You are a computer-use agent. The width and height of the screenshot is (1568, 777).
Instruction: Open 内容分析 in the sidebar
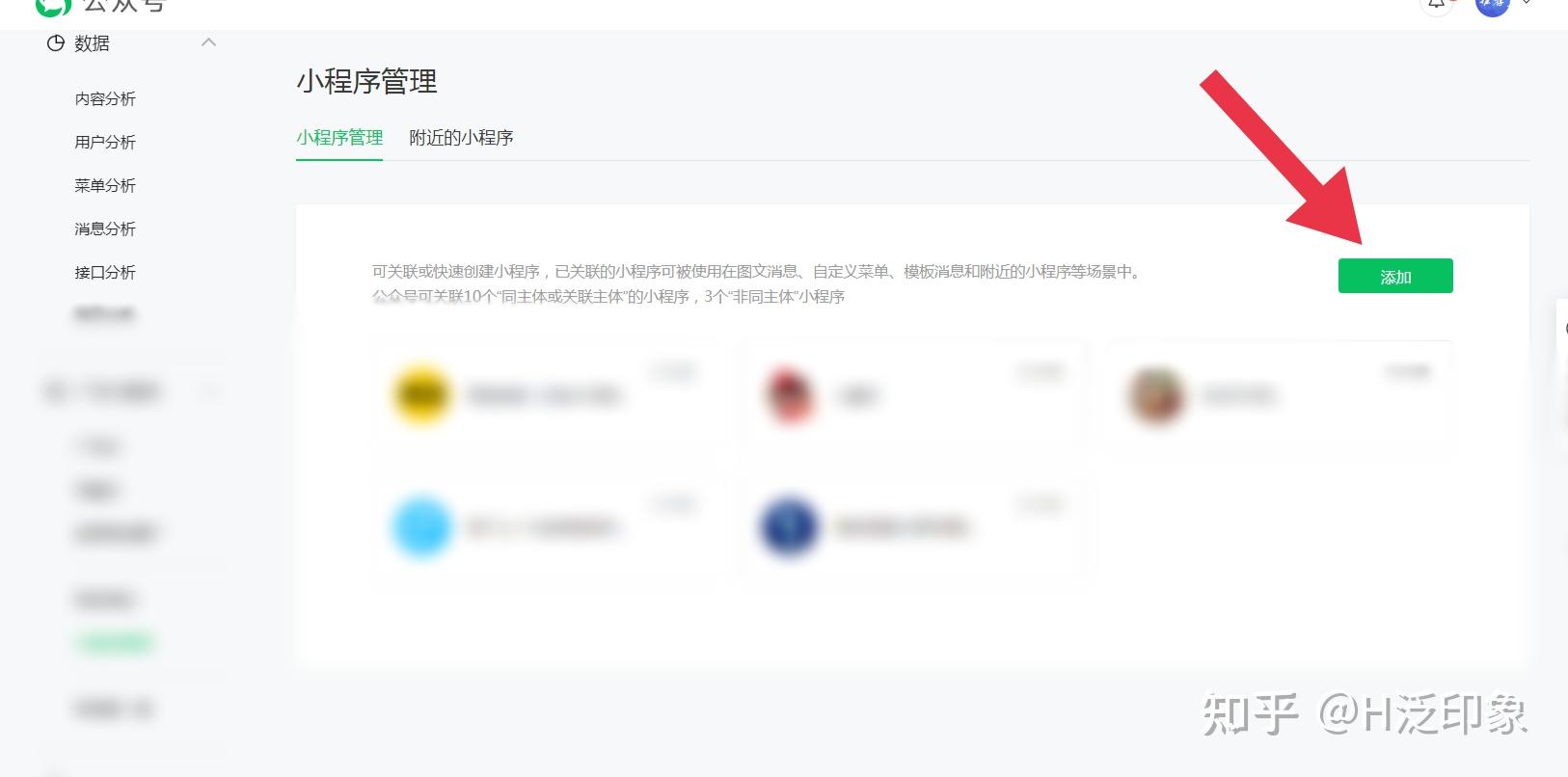(105, 98)
